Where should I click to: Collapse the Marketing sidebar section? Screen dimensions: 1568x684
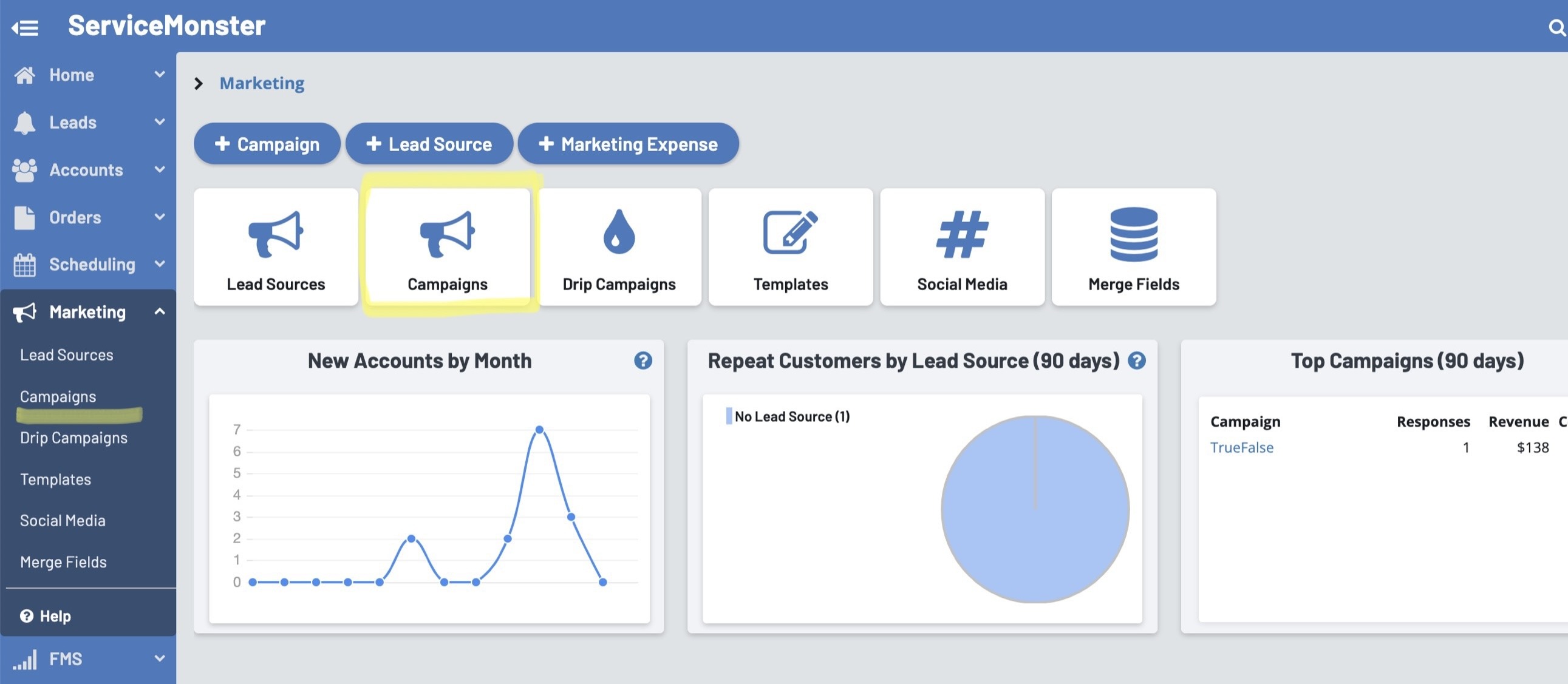pos(160,311)
